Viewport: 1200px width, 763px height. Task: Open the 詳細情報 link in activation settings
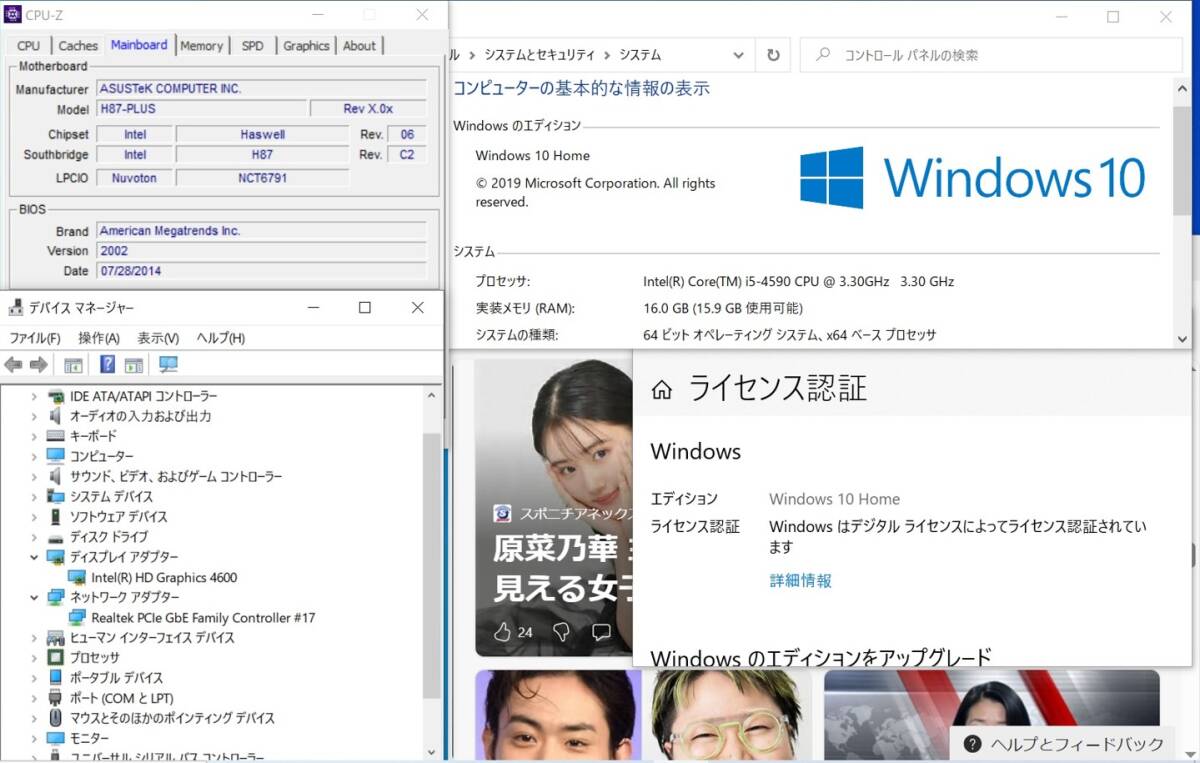pos(800,580)
